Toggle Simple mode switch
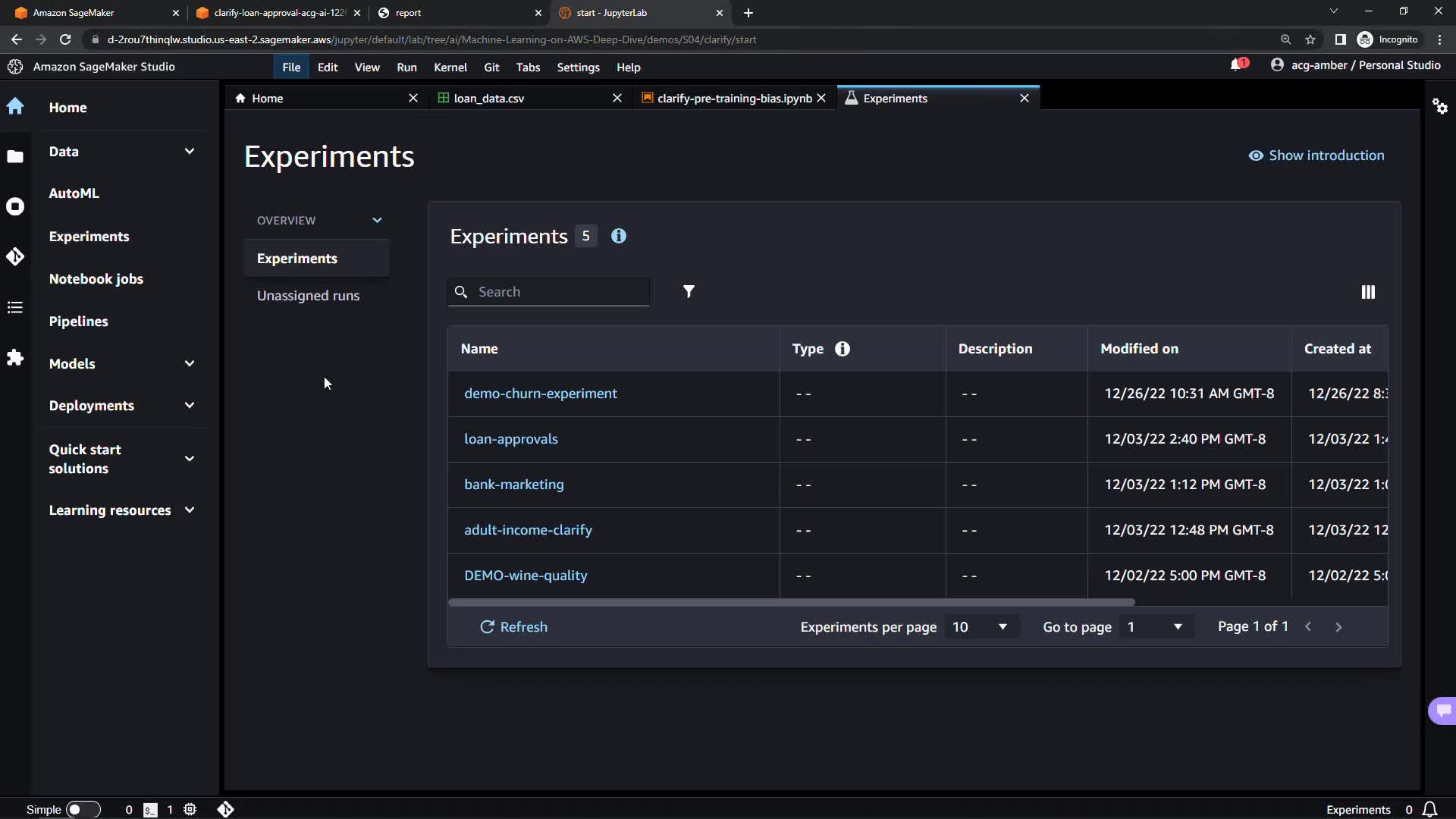The width and height of the screenshot is (1456, 819). 83,810
